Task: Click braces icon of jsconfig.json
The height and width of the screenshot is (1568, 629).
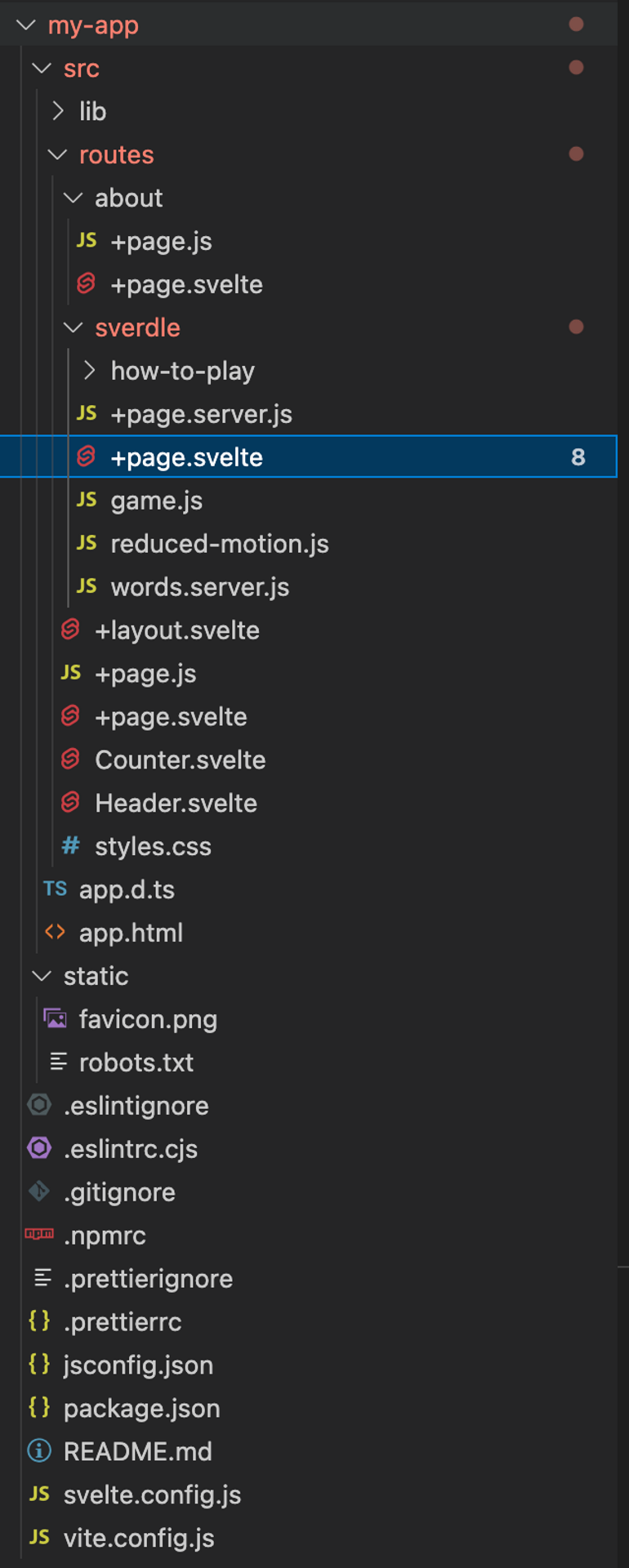Action: coord(39,1365)
